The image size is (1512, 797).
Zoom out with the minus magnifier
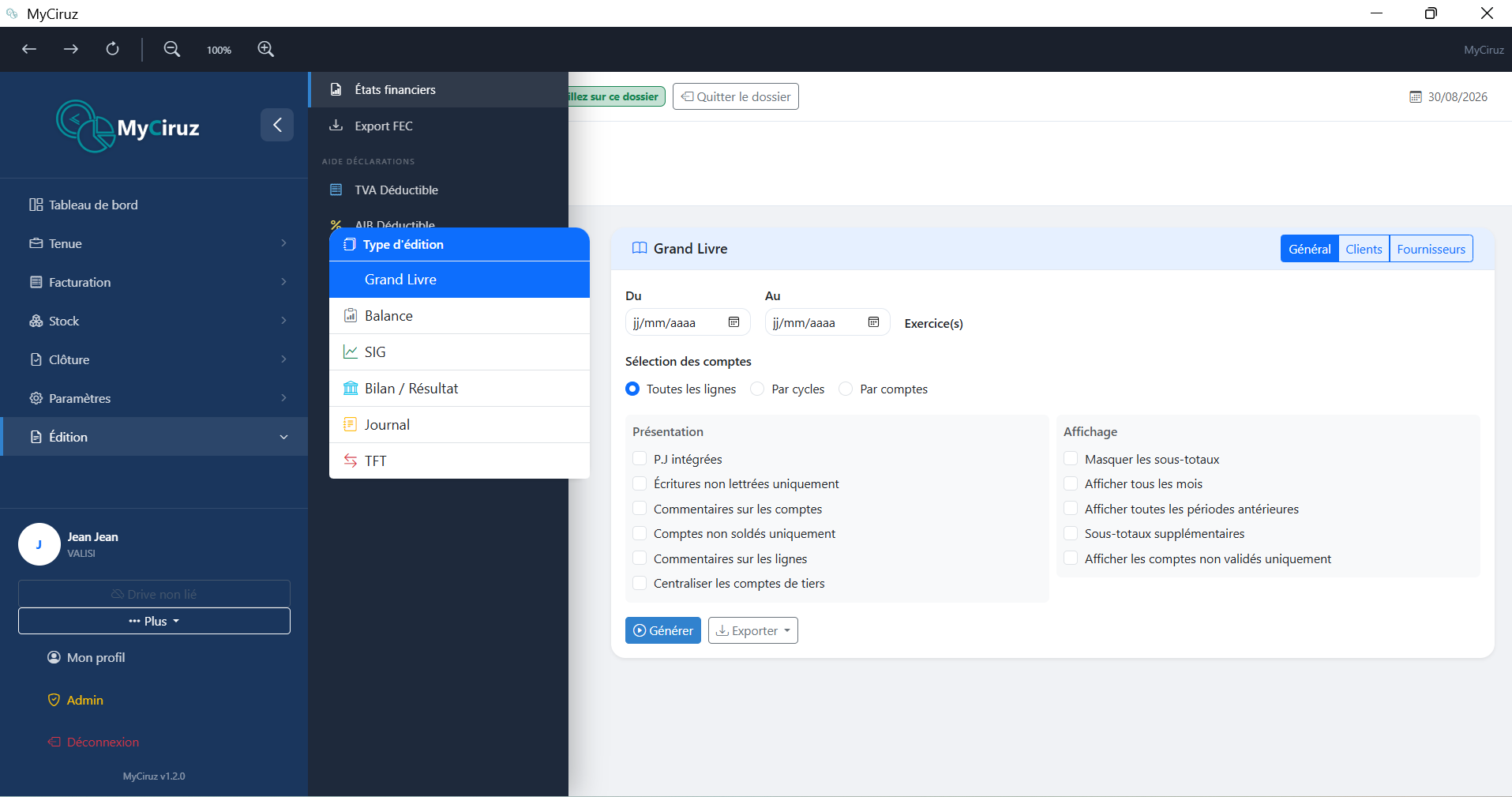[x=171, y=49]
